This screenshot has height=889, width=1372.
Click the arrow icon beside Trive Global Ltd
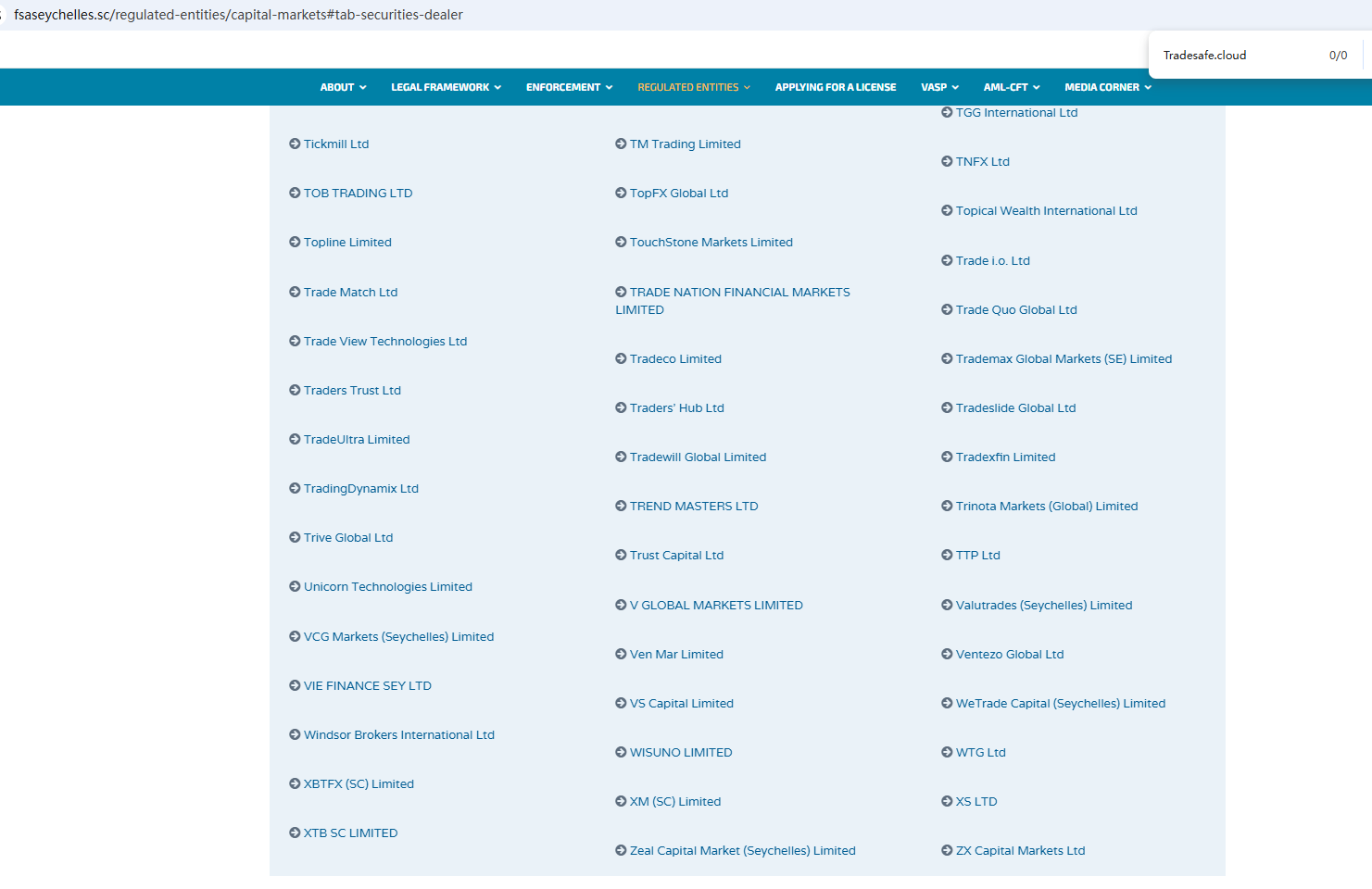295,537
